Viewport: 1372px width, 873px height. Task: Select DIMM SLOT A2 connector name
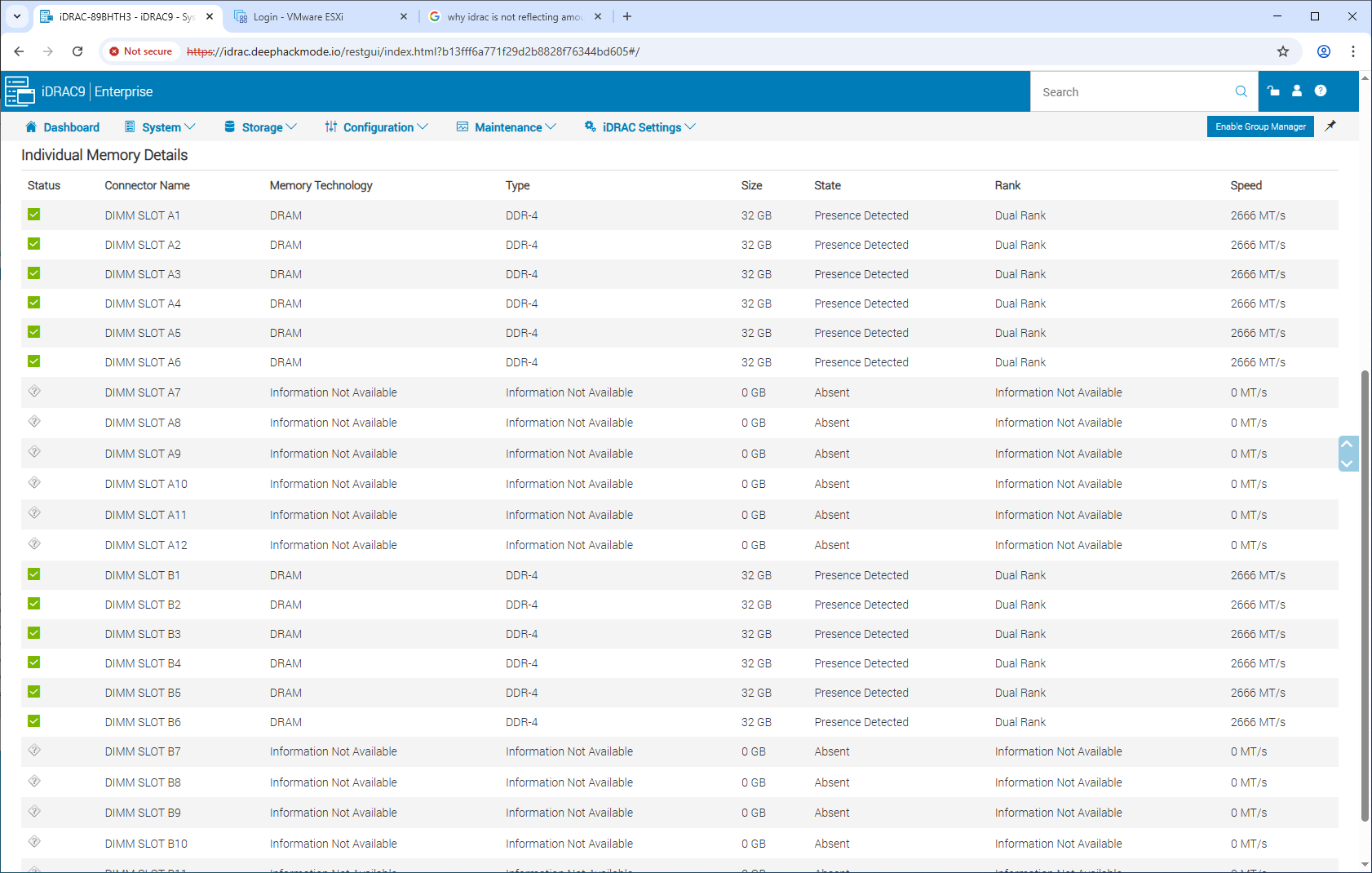point(143,245)
